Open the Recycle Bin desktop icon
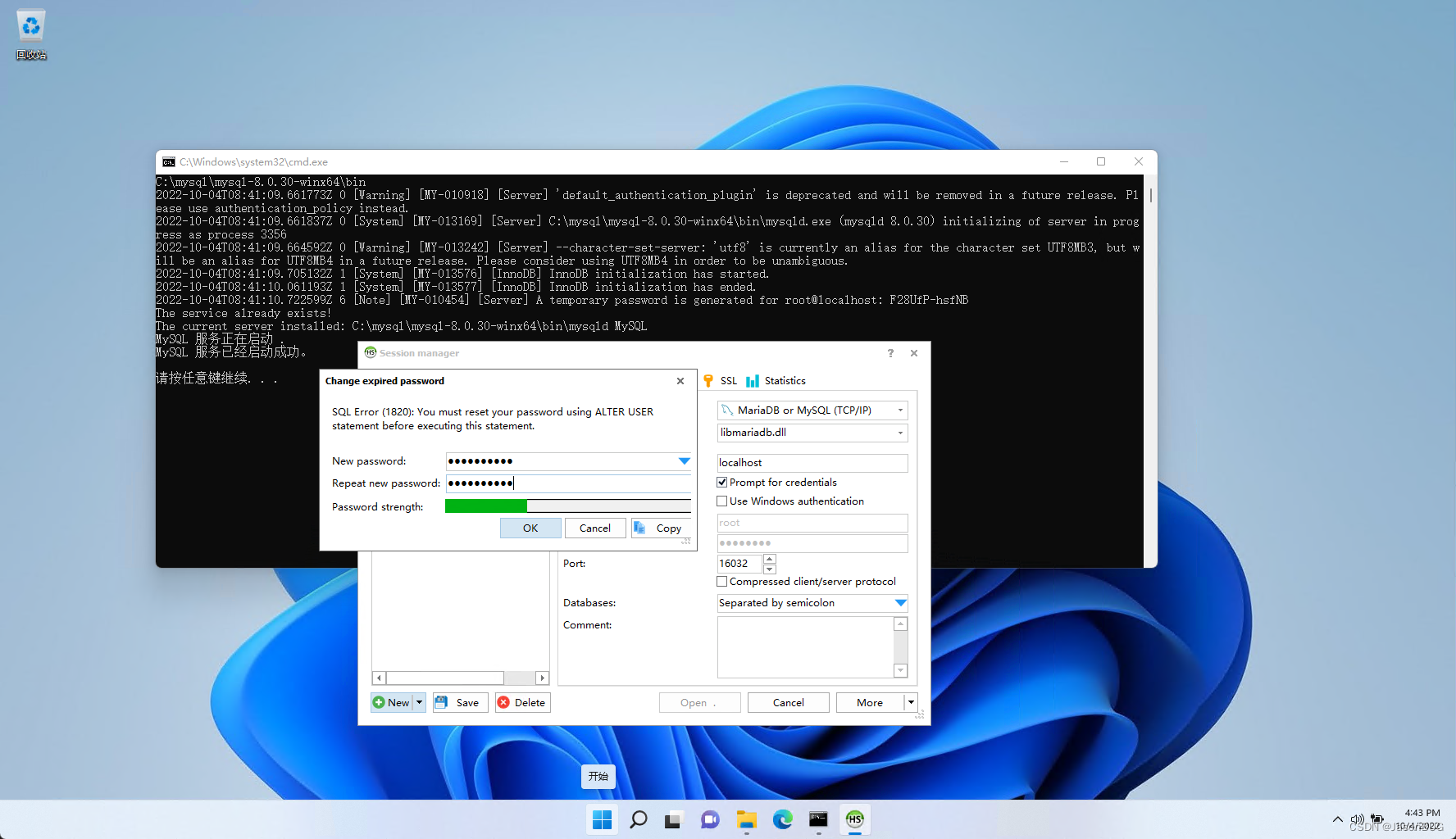 31,34
